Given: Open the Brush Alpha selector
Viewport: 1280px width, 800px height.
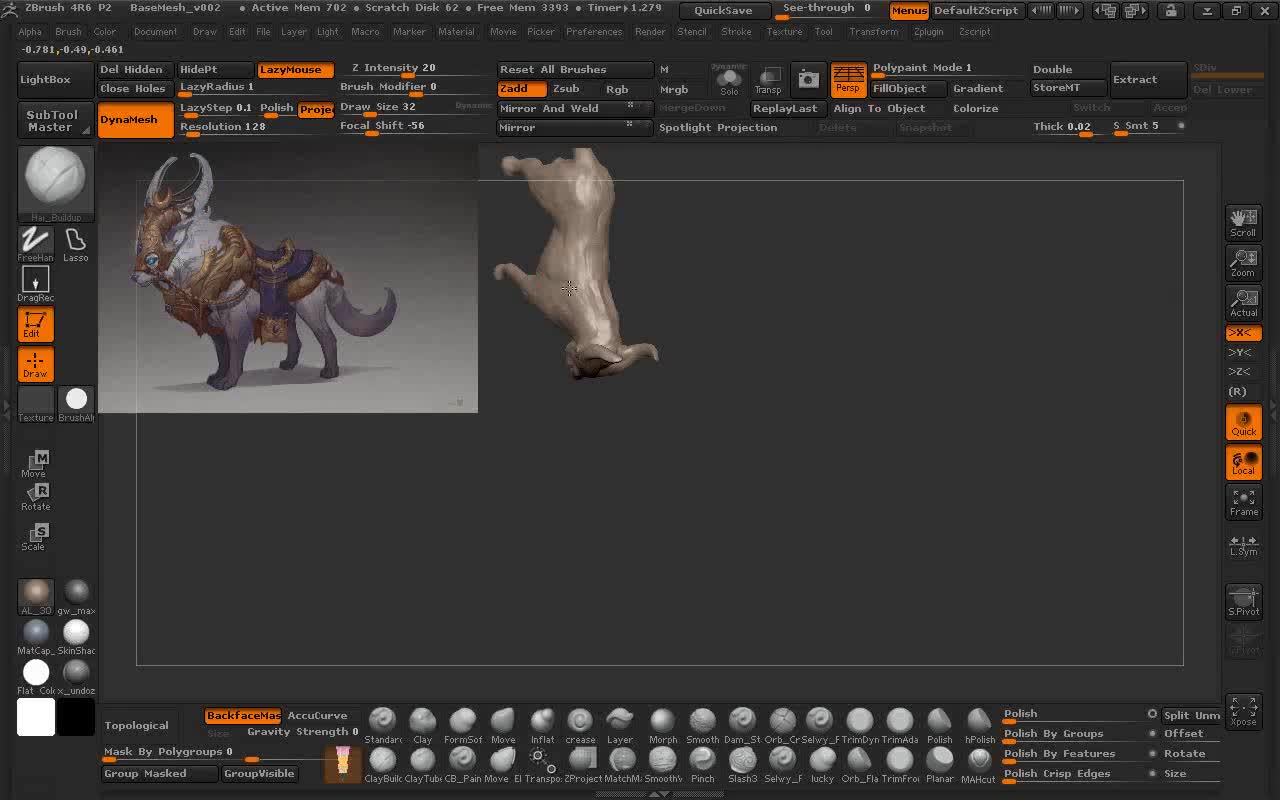Looking at the screenshot, I should [x=76, y=404].
